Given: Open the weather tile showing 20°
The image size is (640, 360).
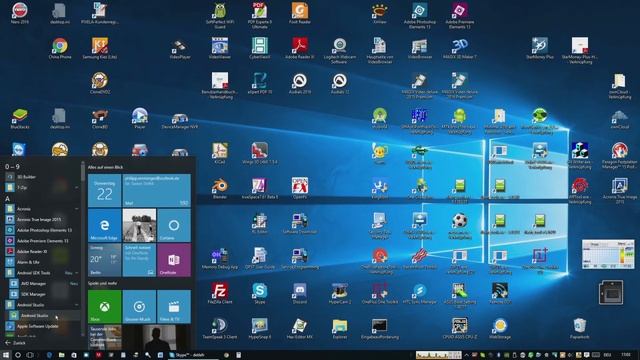Looking at the screenshot, I should click(x=104, y=260).
